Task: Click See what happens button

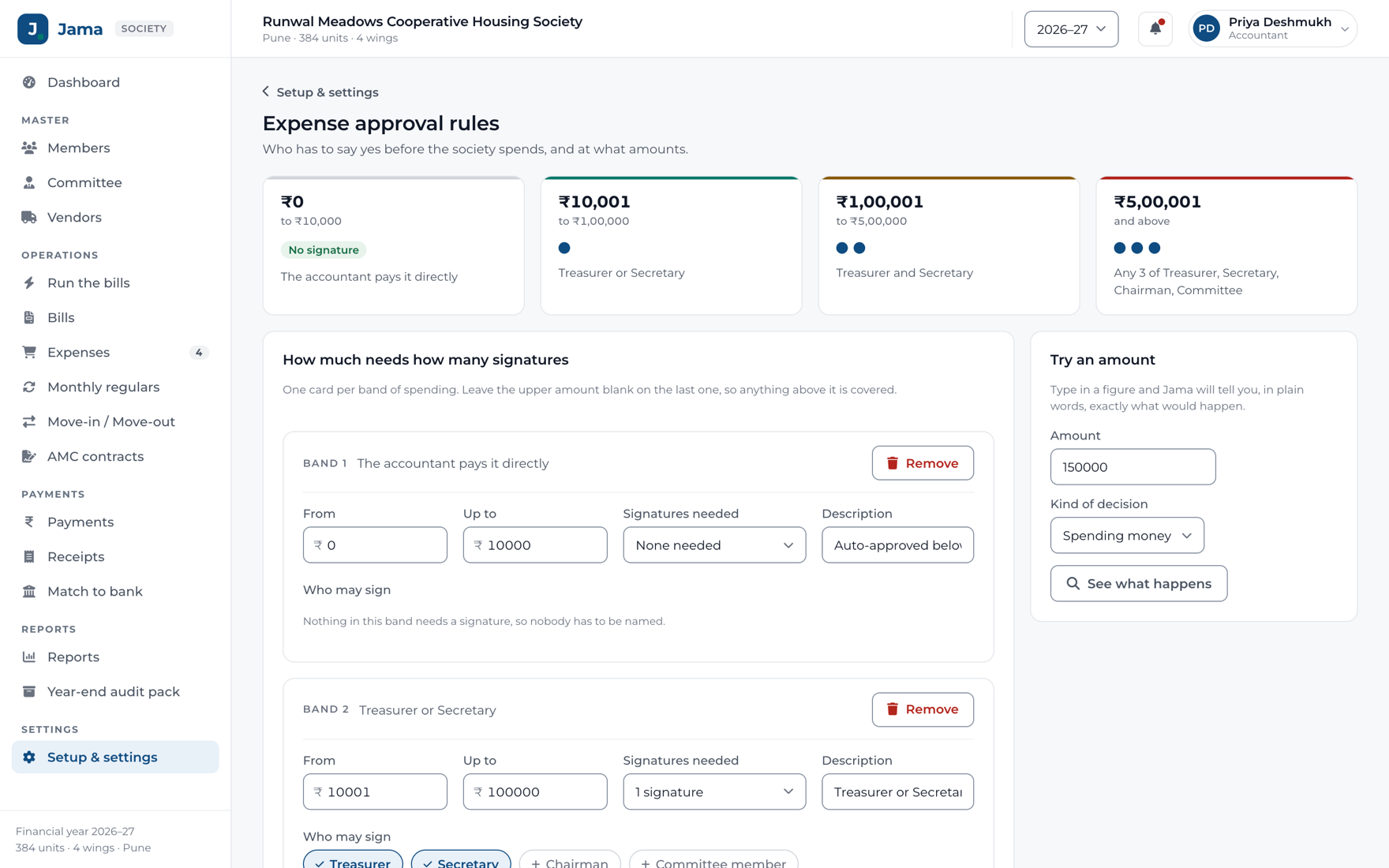Action: tap(1139, 584)
